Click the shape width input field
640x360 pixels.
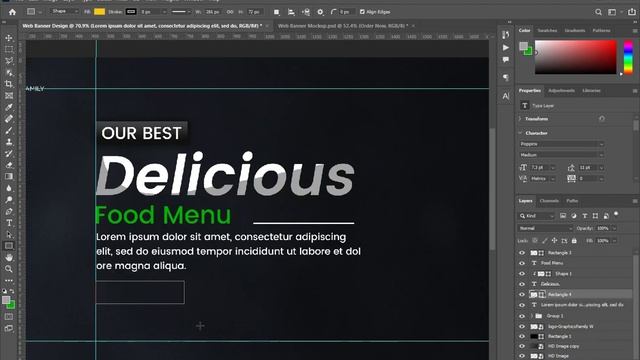pyautogui.click(x=212, y=12)
